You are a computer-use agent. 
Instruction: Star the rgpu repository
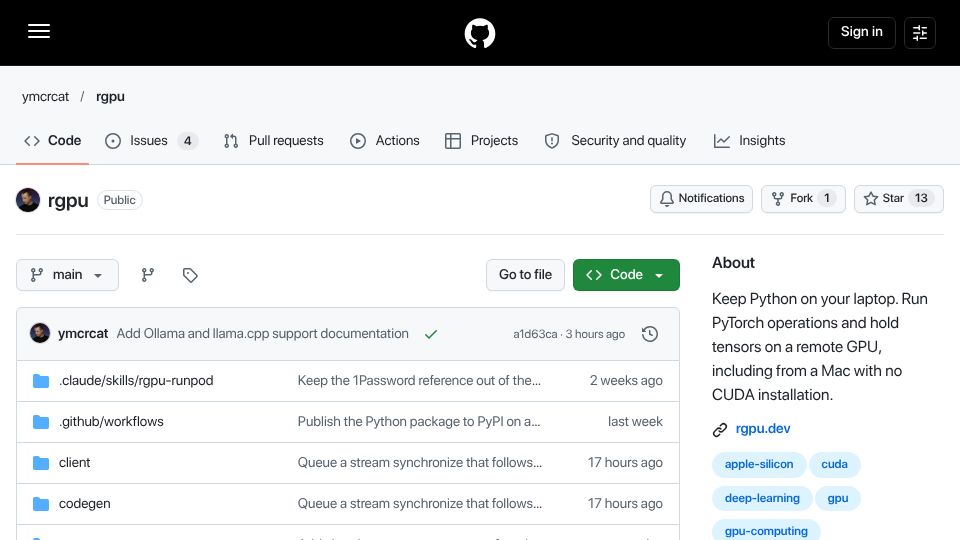click(x=899, y=198)
